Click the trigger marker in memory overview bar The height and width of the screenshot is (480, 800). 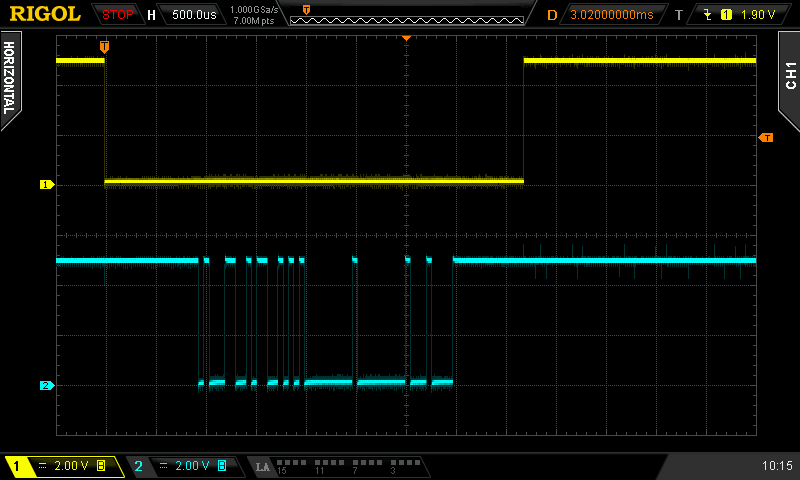coord(306,10)
